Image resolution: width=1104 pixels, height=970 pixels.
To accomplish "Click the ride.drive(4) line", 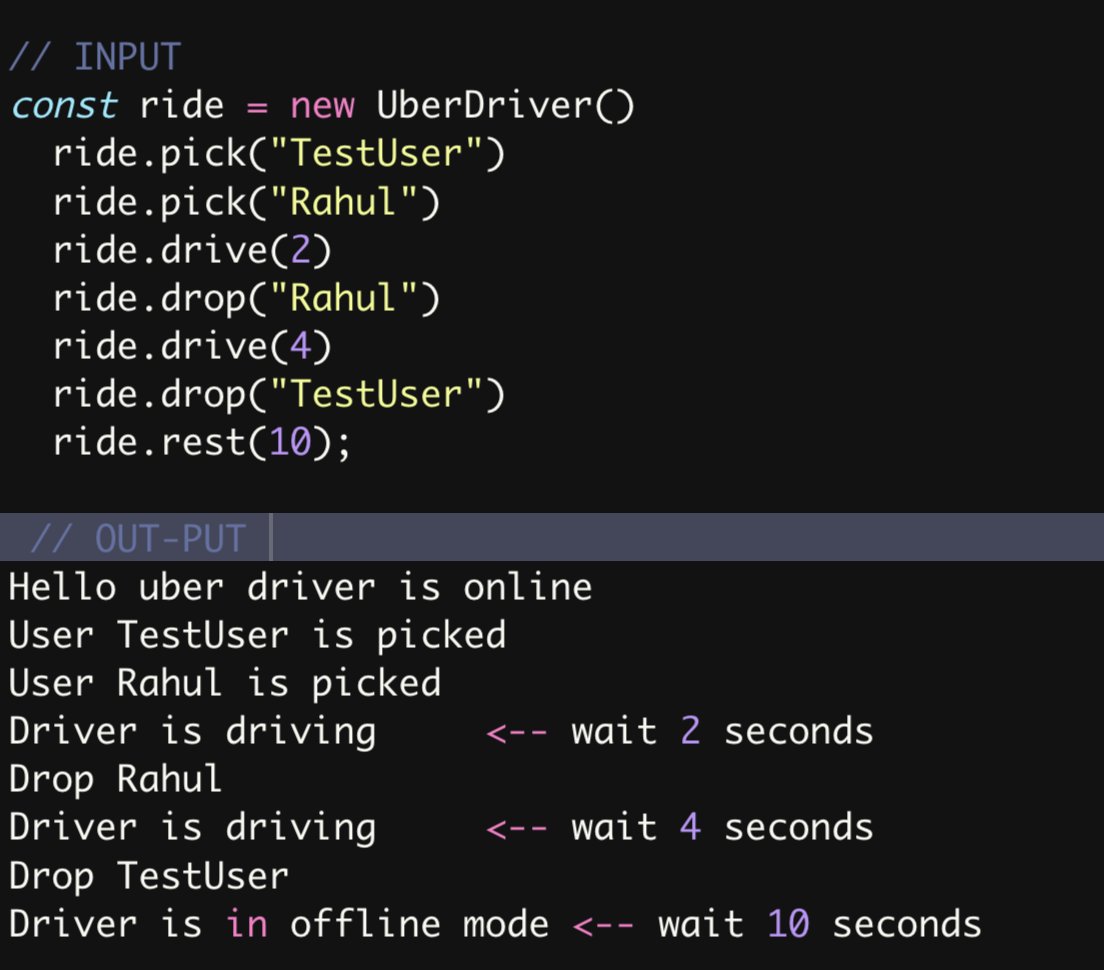I will [x=192, y=346].
